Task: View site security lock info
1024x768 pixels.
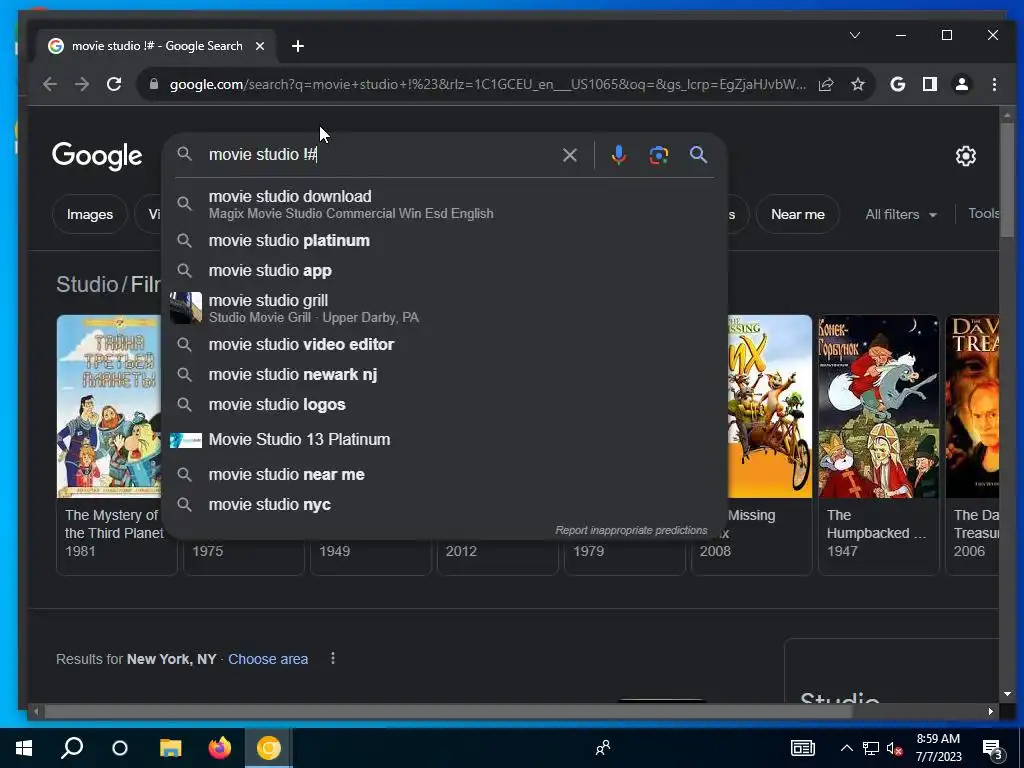Action: point(154,84)
